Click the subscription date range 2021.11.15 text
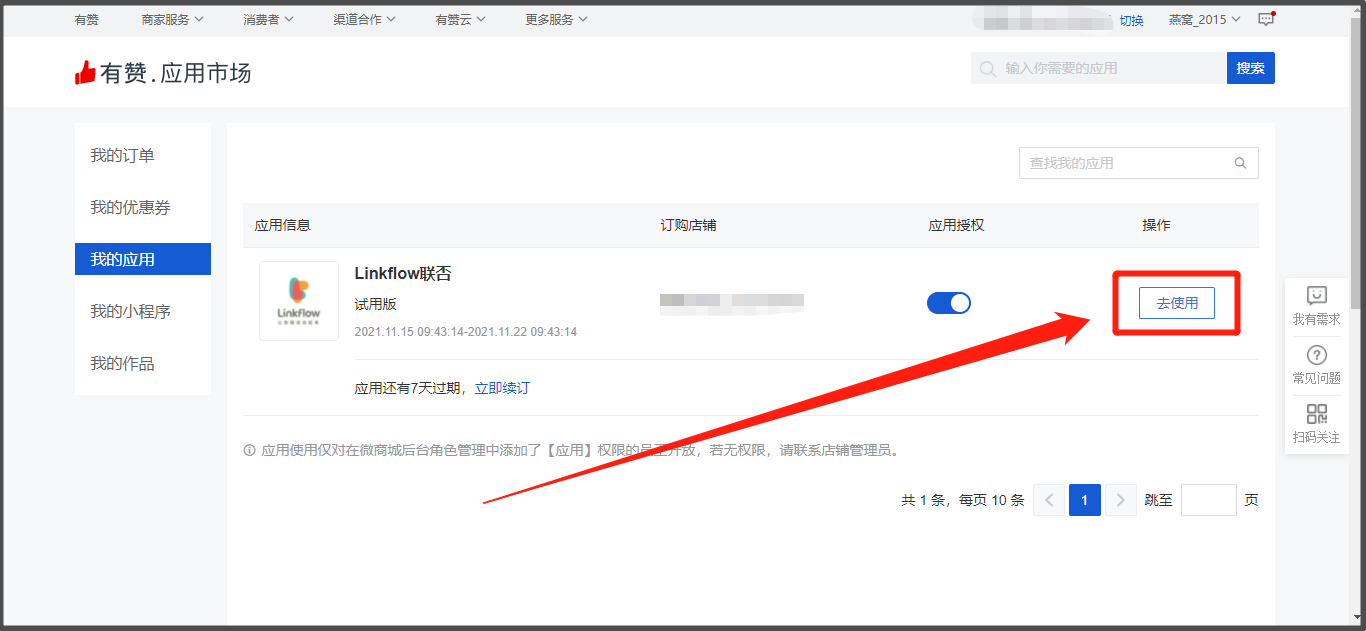The width and height of the screenshot is (1366, 631). (466, 331)
